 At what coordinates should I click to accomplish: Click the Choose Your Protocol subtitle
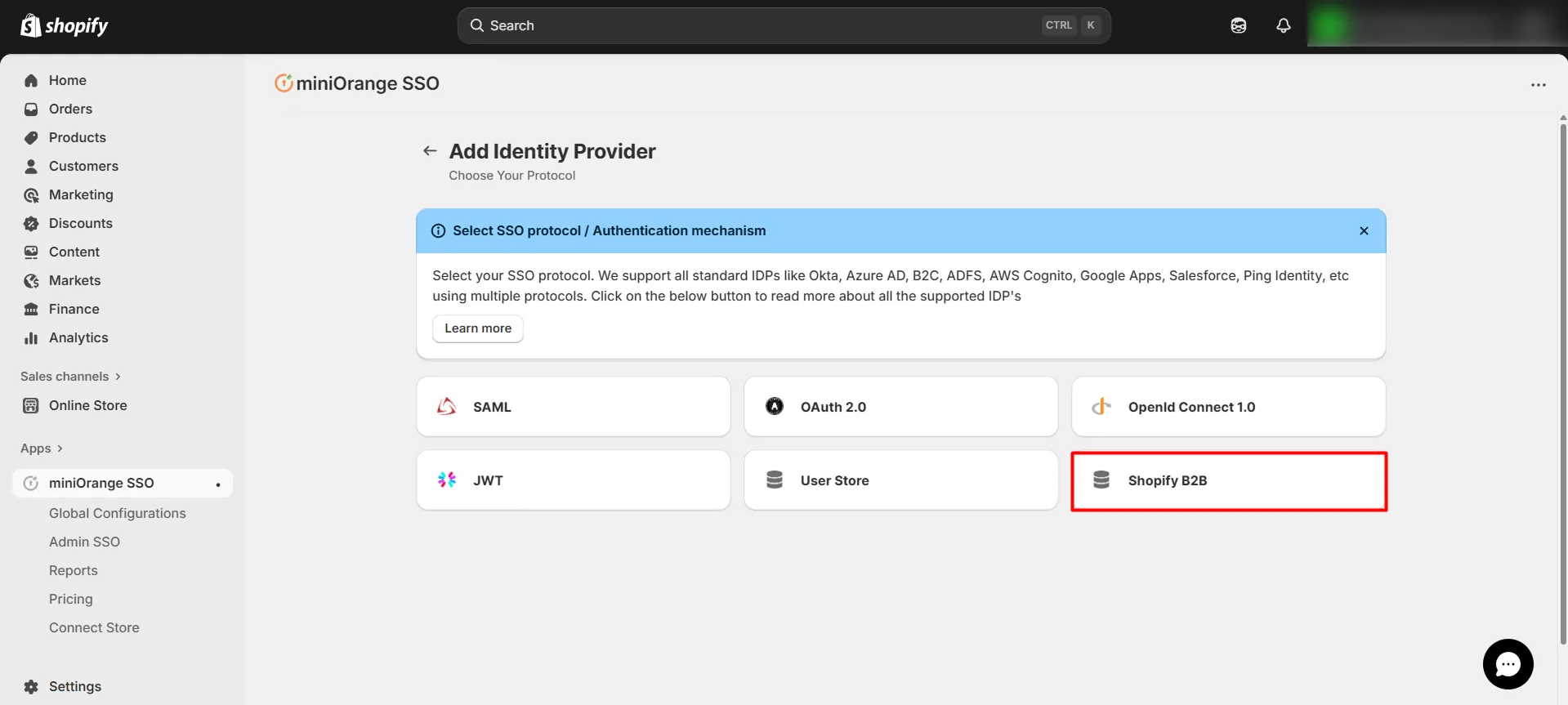512,175
